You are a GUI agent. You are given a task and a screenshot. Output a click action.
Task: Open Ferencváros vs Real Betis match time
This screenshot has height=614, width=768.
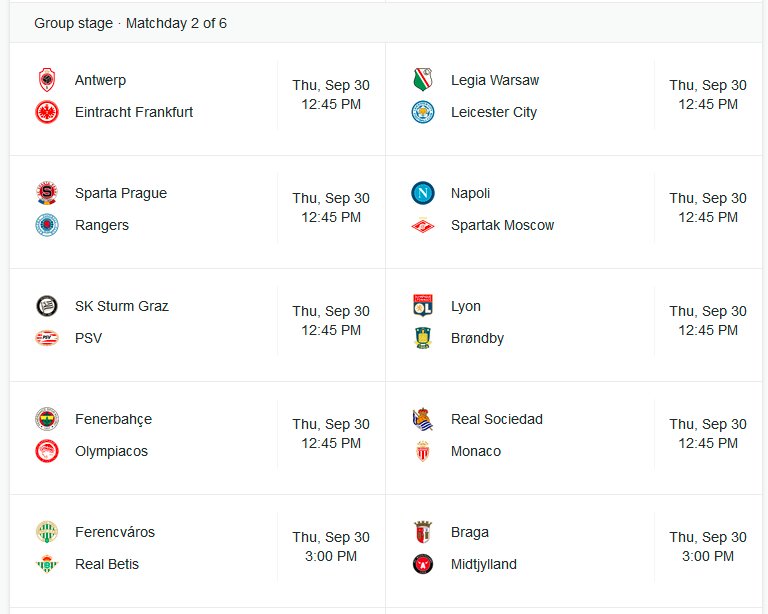pyautogui.click(x=331, y=546)
